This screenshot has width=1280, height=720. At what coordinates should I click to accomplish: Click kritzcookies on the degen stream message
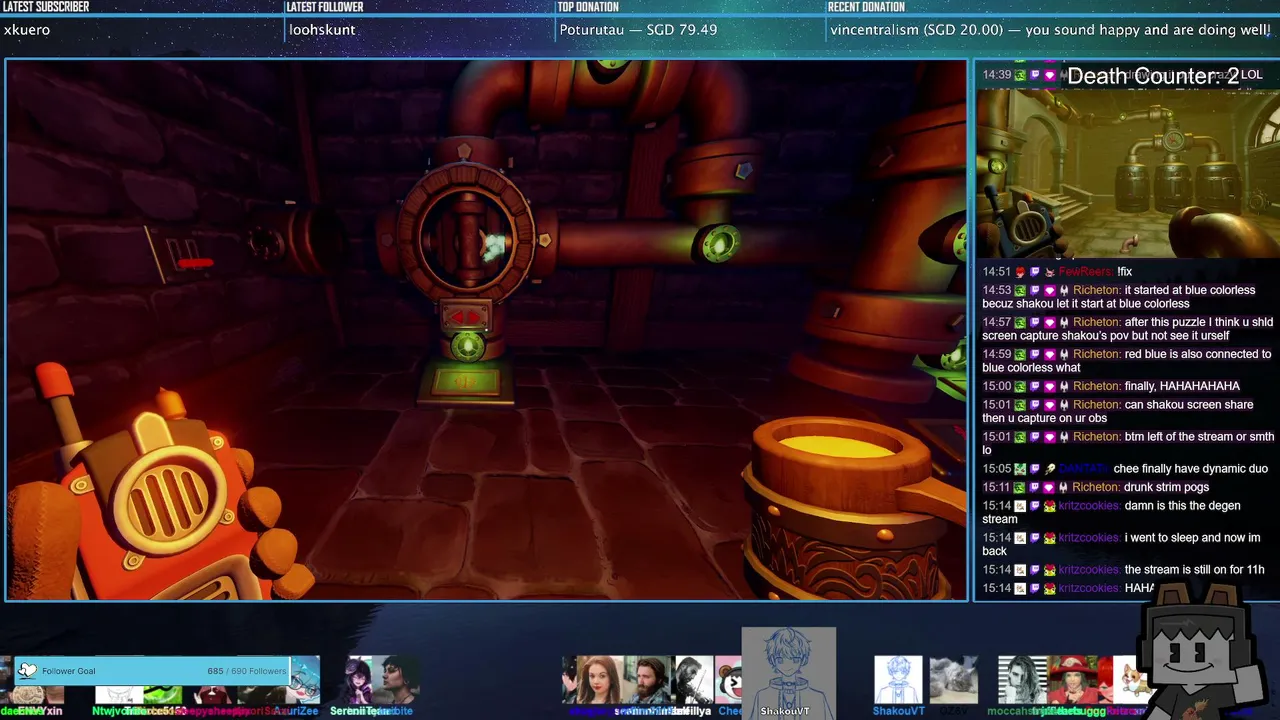pyautogui.click(x=1088, y=506)
